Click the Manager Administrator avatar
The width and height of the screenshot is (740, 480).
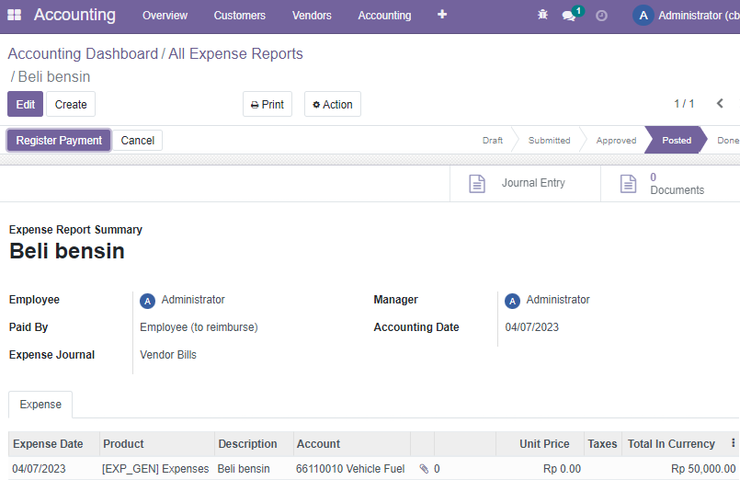click(x=512, y=301)
